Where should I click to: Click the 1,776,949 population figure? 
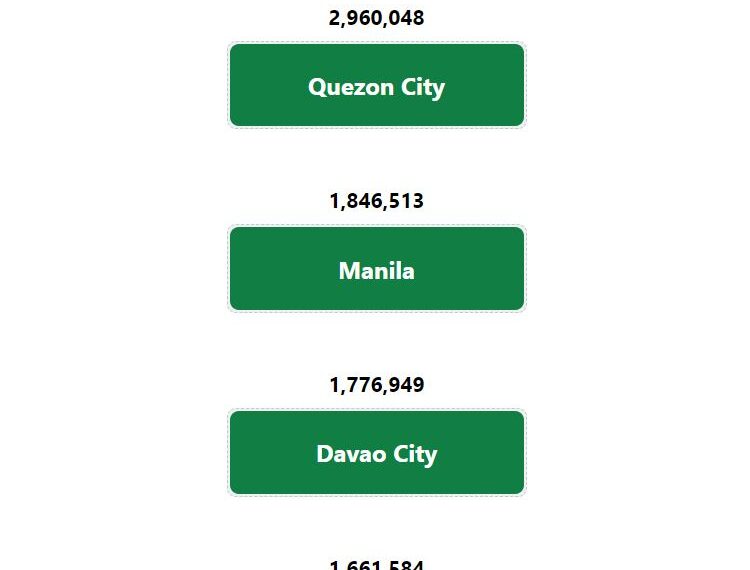pyautogui.click(x=376, y=385)
